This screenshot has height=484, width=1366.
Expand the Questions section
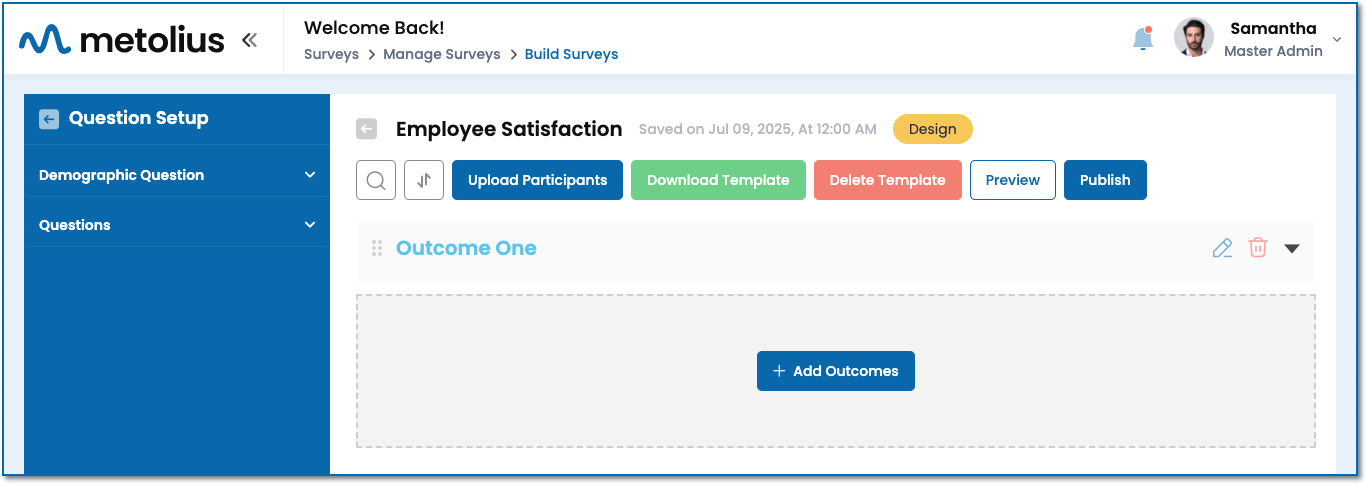[309, 225]
